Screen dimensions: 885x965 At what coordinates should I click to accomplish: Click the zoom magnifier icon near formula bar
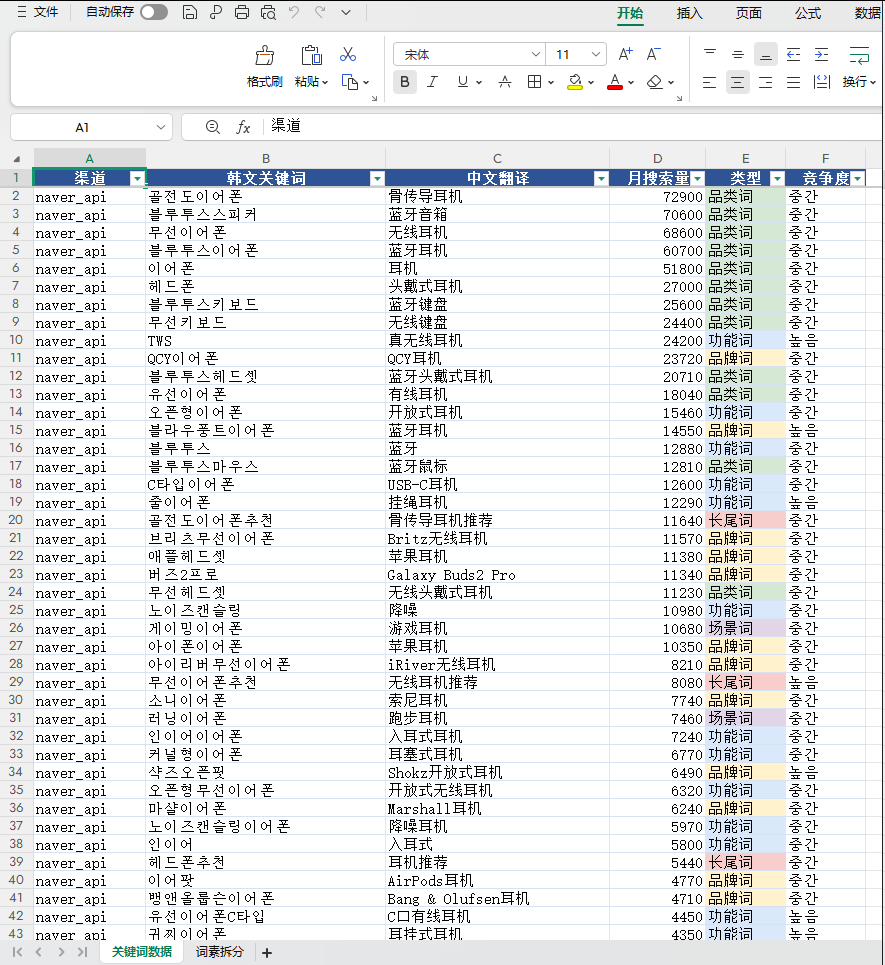213,127
